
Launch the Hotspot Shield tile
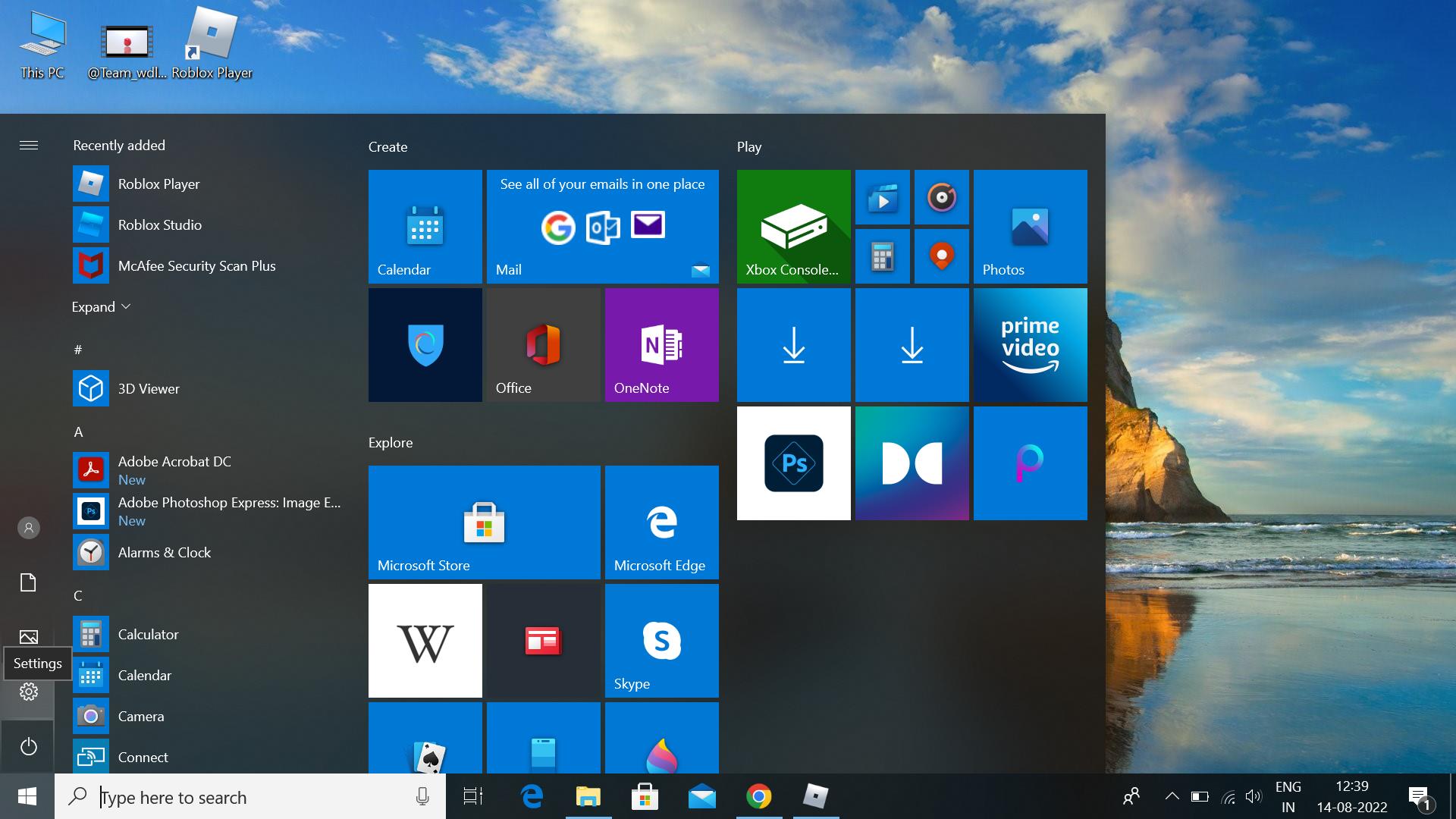pyautogui.click(x=425, y=345)
